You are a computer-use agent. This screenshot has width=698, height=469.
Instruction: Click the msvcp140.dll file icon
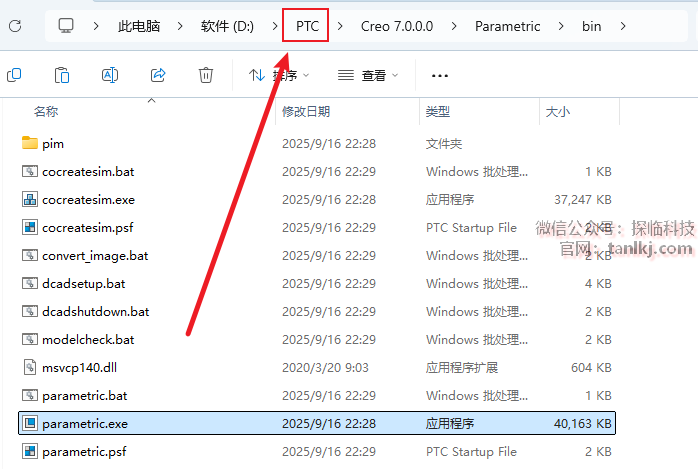pos(30,367)
